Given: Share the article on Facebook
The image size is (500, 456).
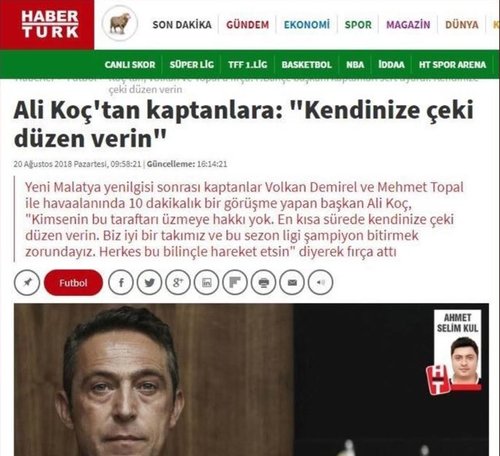Looking at the screenshot, I should click(121, 283).
